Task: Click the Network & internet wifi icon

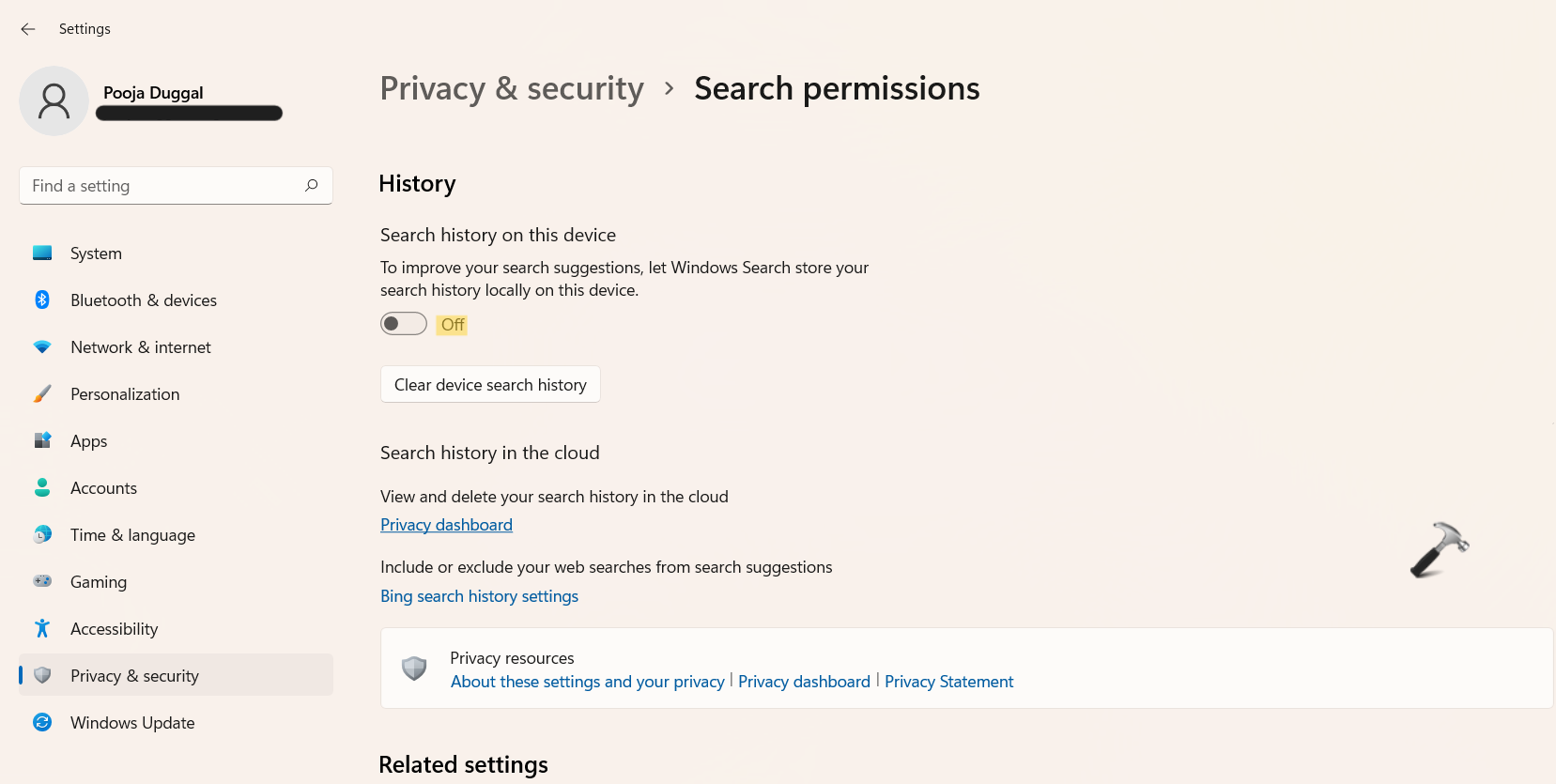Action: coord(42,346)
